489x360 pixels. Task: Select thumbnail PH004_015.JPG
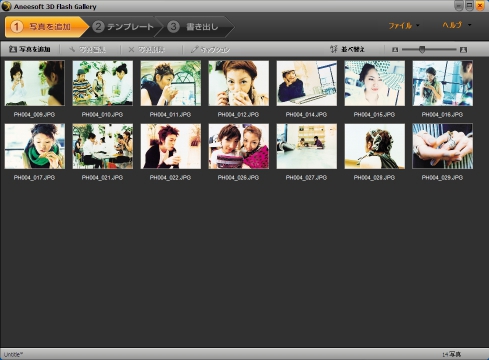point(375,83)
